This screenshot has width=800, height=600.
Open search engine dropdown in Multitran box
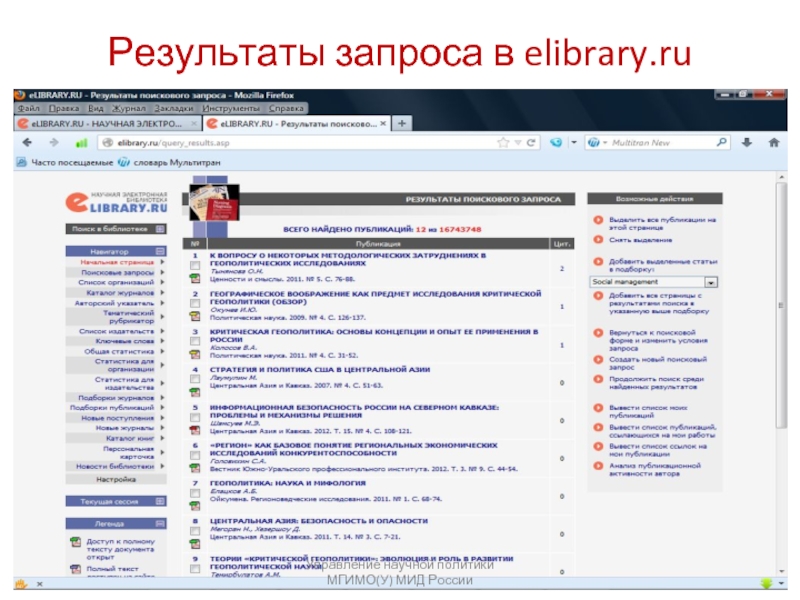[x=605, y=143]
